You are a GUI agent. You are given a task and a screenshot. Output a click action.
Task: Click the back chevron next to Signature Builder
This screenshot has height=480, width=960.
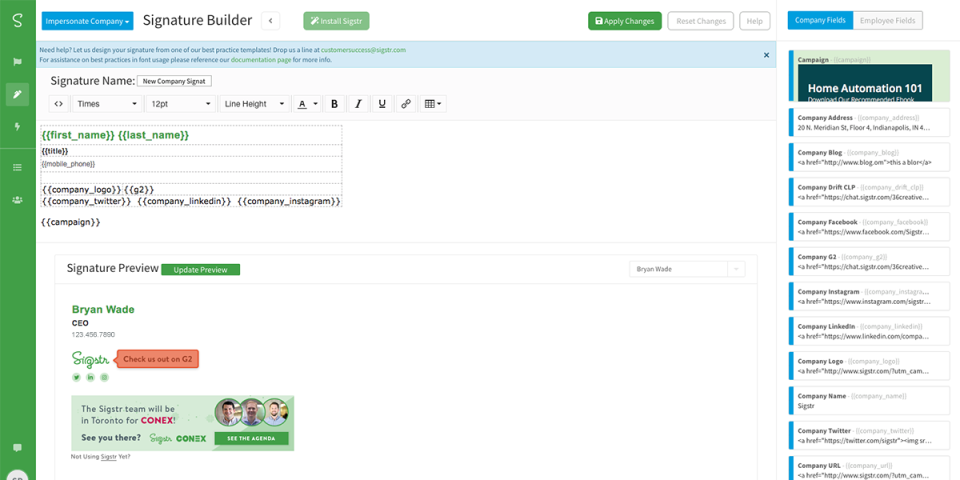coord(271,21)
